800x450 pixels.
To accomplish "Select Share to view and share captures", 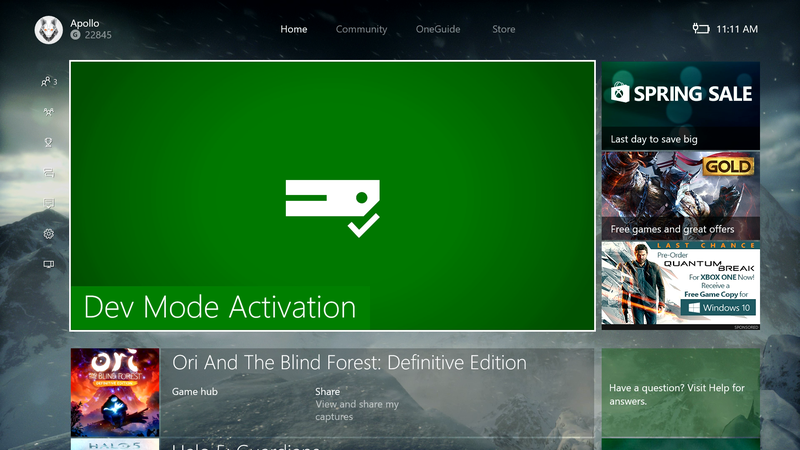I will (357, 403).
